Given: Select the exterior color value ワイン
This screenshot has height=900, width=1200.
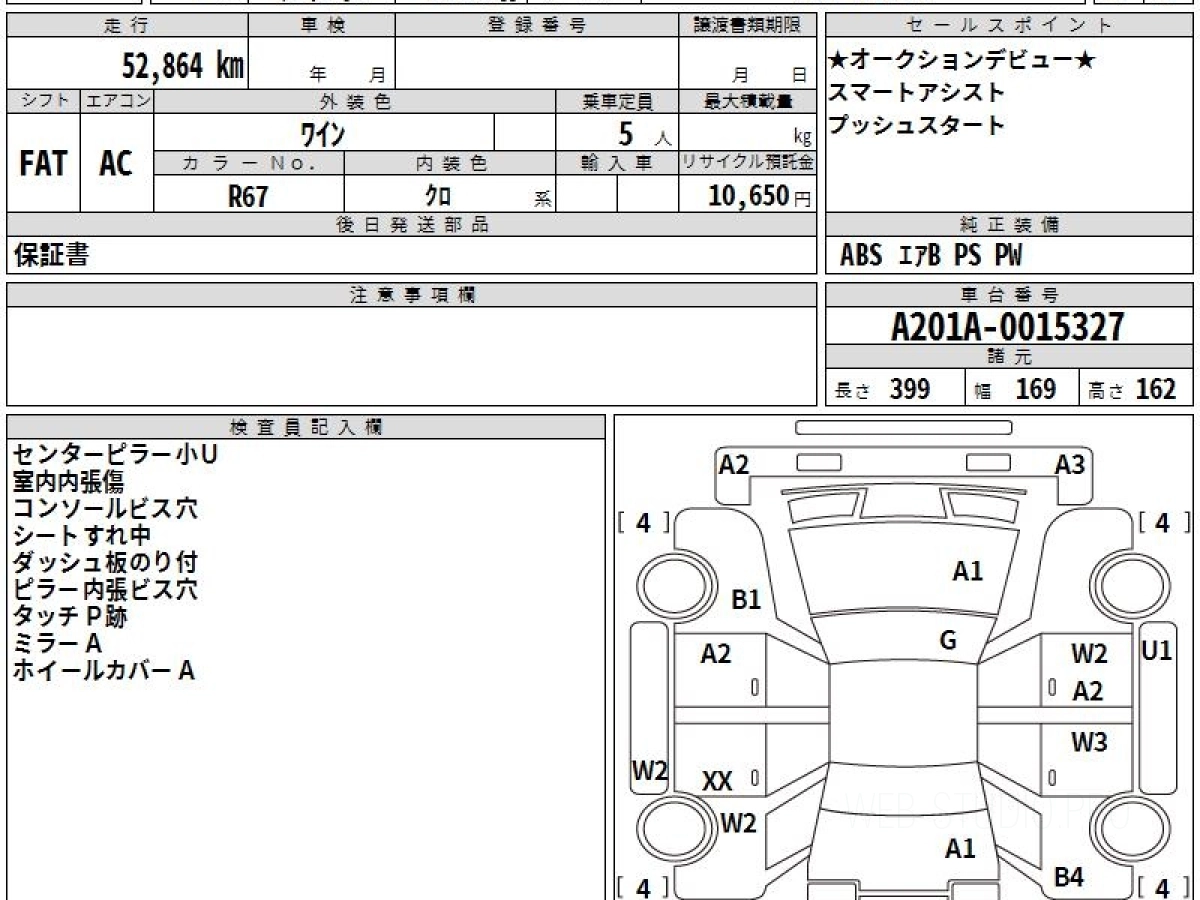Looking at the screenshot, I should pyautogui.click(x=323, y=132).
